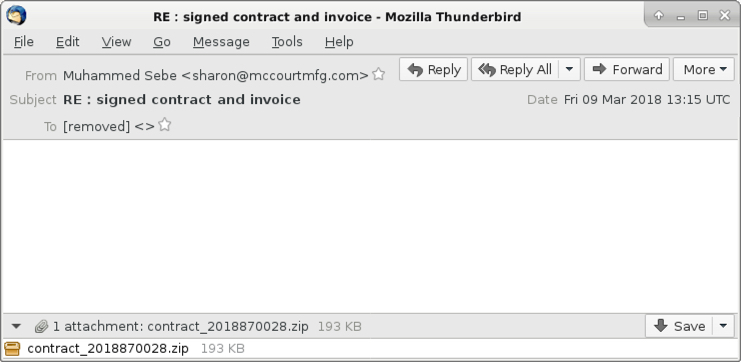Forward this email message

[x=627, y=69]
